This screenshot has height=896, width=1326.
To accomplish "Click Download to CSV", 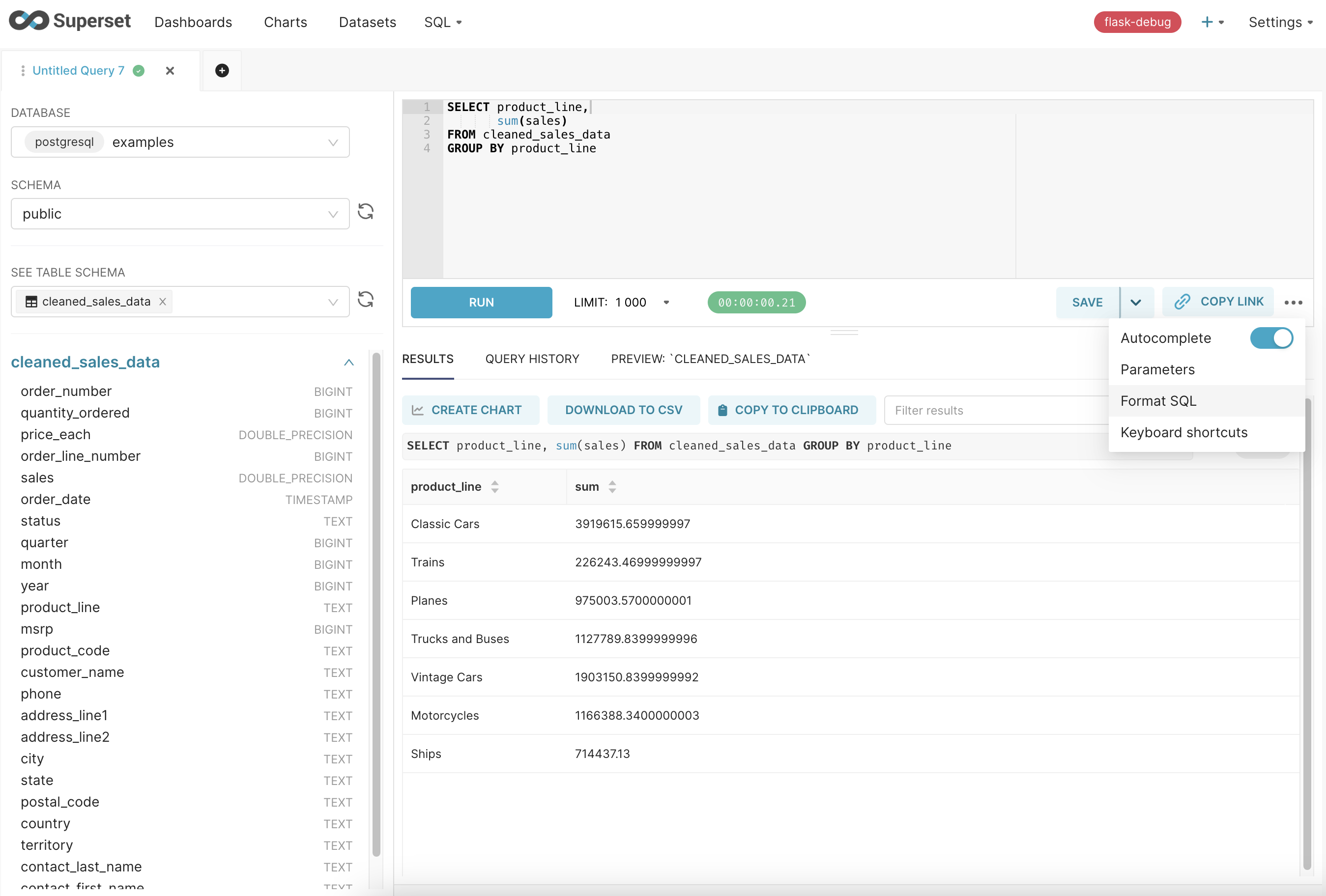I will [x=623, y=410].
